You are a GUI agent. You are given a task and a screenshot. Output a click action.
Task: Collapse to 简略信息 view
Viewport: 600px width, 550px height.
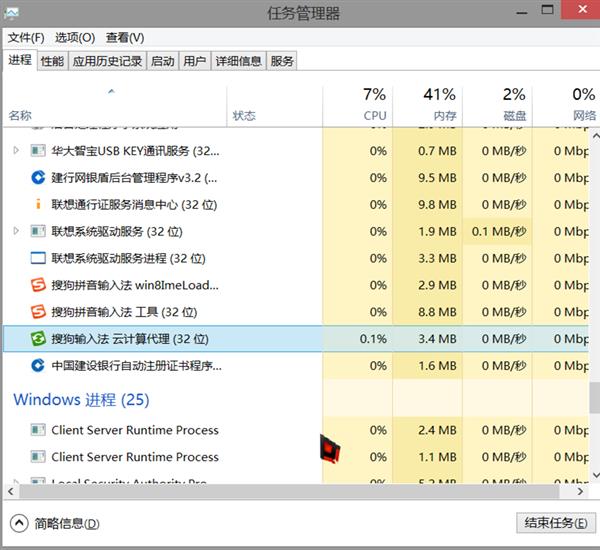(55, 523)
